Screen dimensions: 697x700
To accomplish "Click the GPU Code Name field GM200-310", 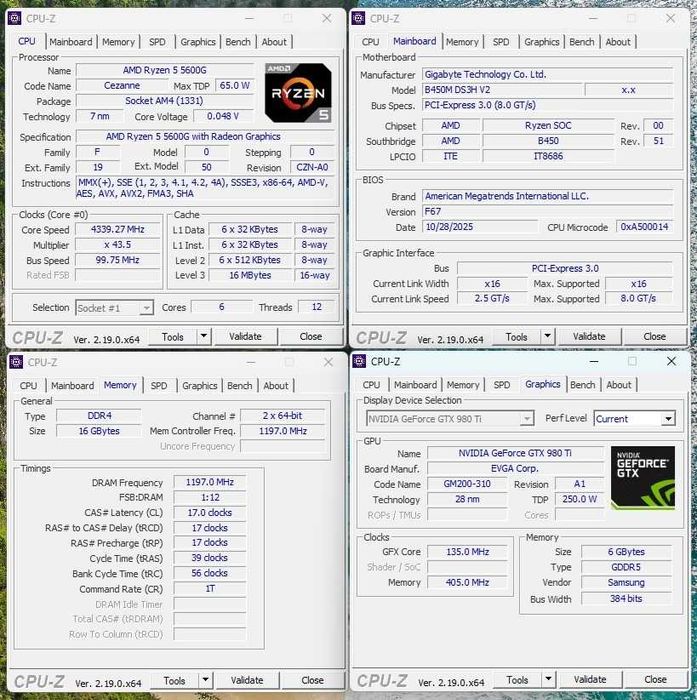I will (467, 484).
